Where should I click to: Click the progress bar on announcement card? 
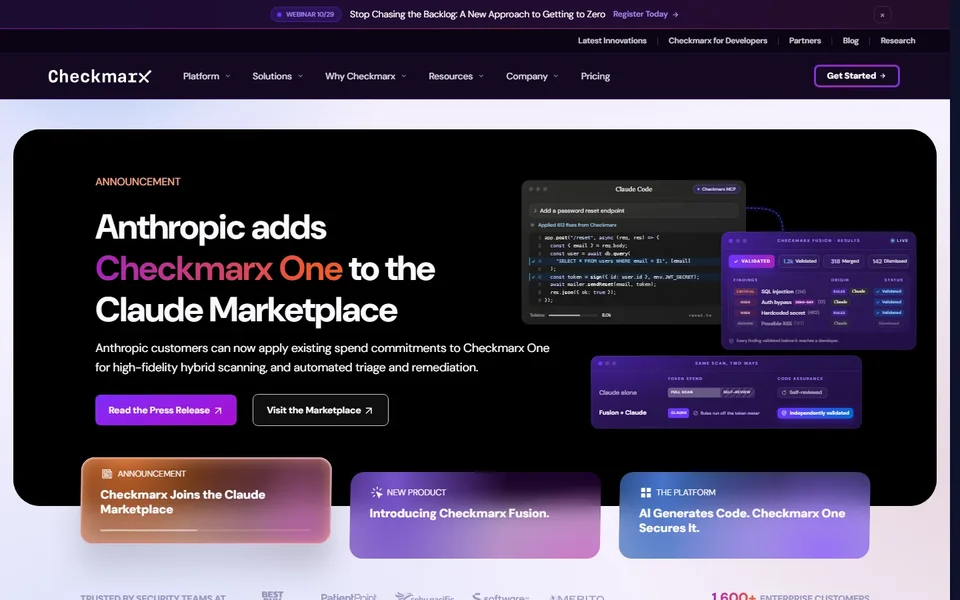pos(206,530)
